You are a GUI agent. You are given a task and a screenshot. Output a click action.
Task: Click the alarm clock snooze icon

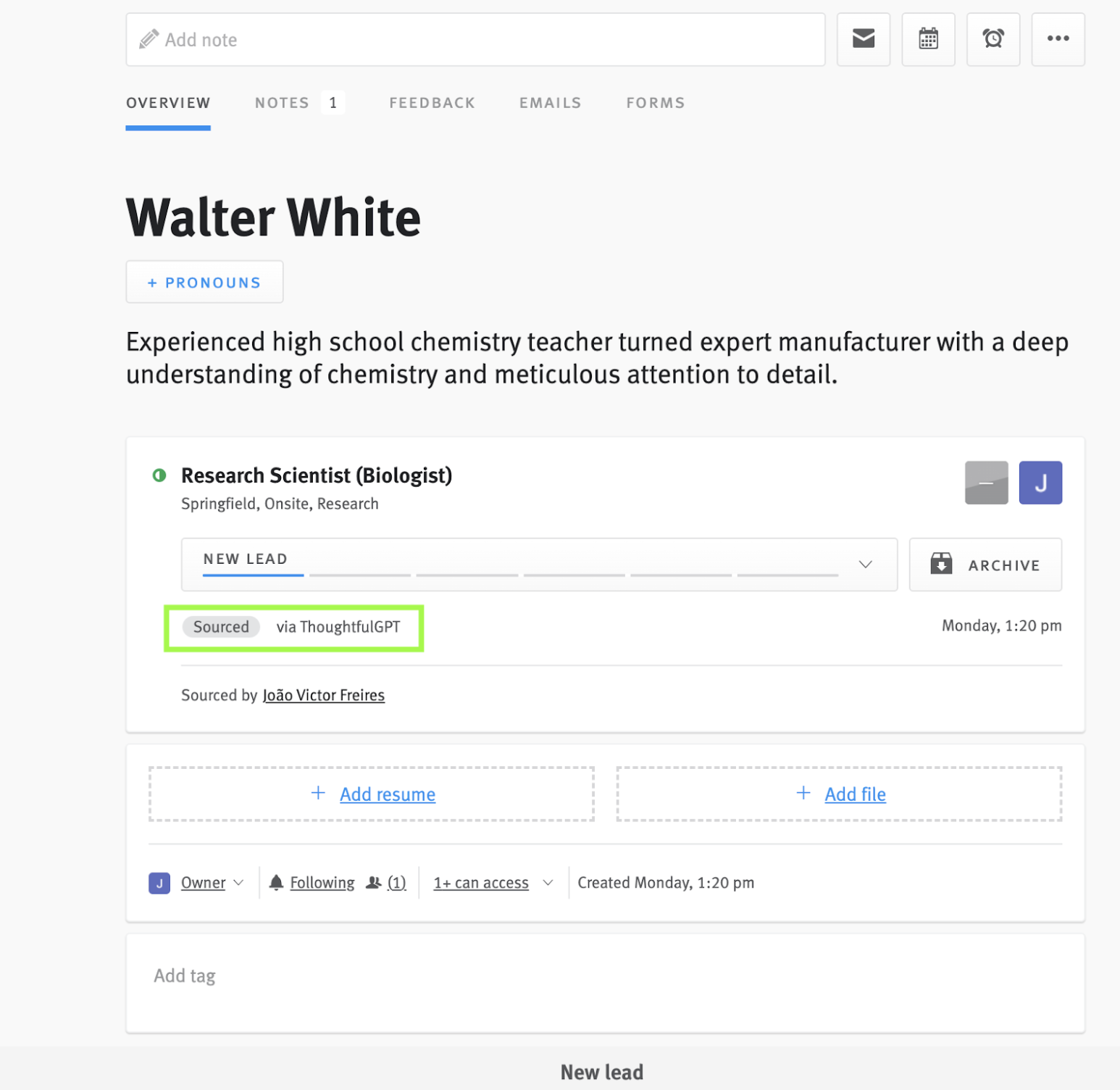pyautogui.click(x=992, y=39)
